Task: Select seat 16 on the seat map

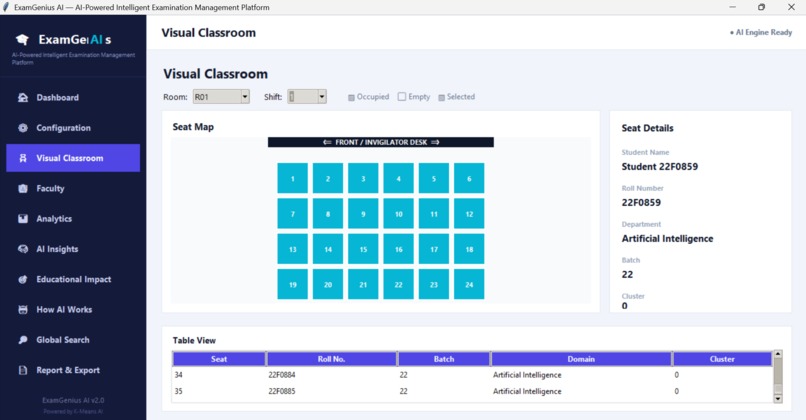Action: pos(398,249)
